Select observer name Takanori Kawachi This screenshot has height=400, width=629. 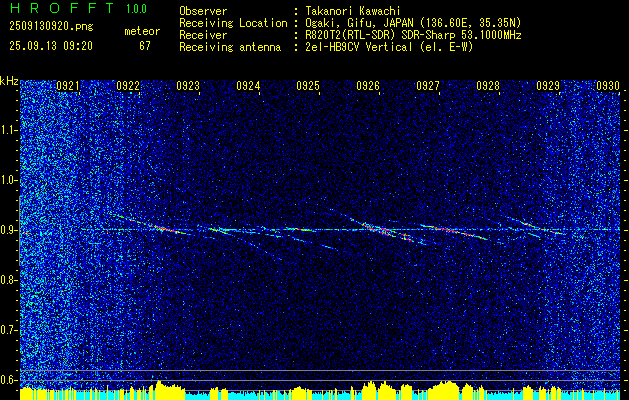(353, 12)
